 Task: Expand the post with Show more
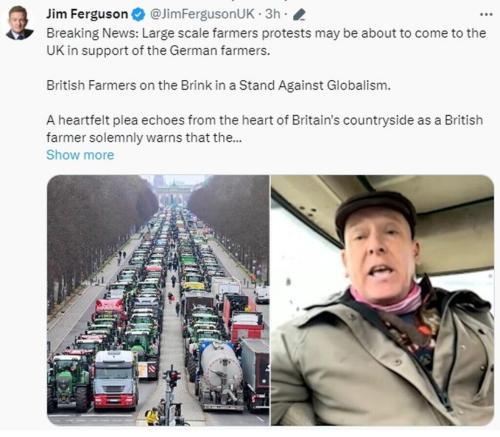[80, 155]
